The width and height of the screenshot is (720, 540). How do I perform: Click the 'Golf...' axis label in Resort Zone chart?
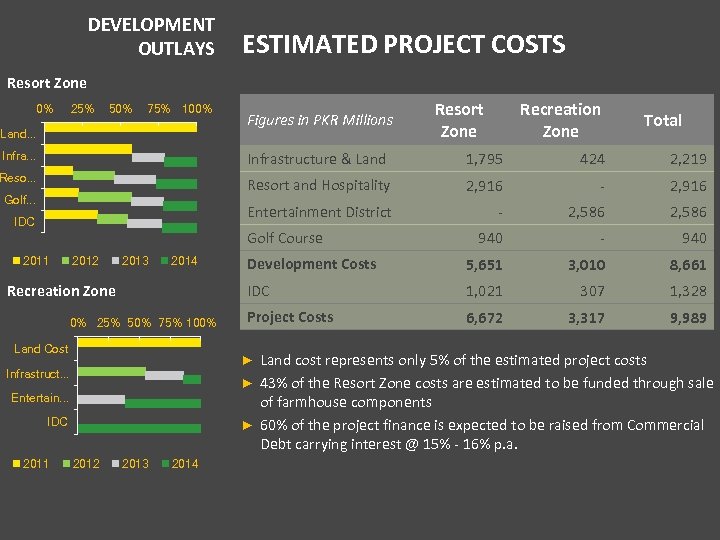[x=20, y=200]
